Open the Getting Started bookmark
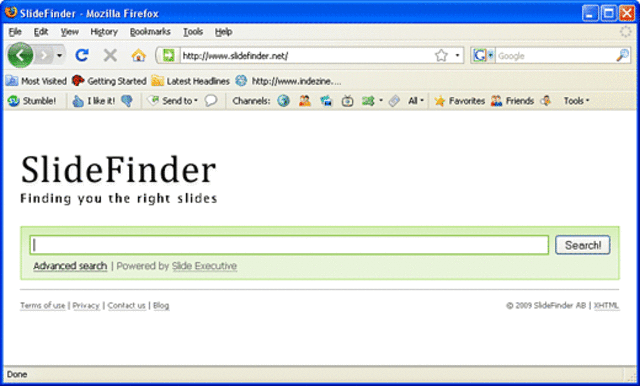This screenshot has height=386, width=640. click(109, 81)
